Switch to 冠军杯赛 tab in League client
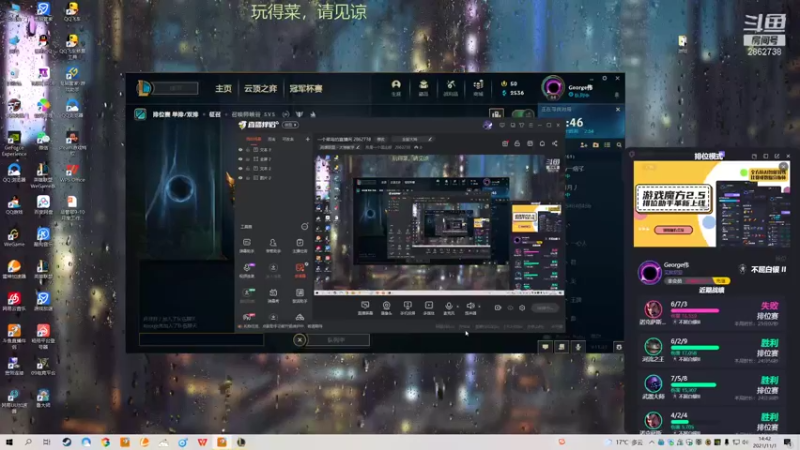This screenshot has height=450, width=800. coord(306,88)
